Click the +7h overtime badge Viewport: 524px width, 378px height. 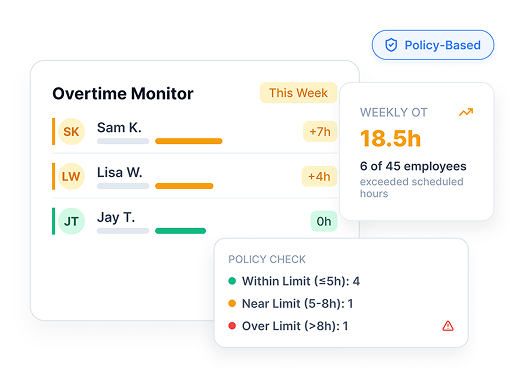pyautogui.click(x=320, y=131)
